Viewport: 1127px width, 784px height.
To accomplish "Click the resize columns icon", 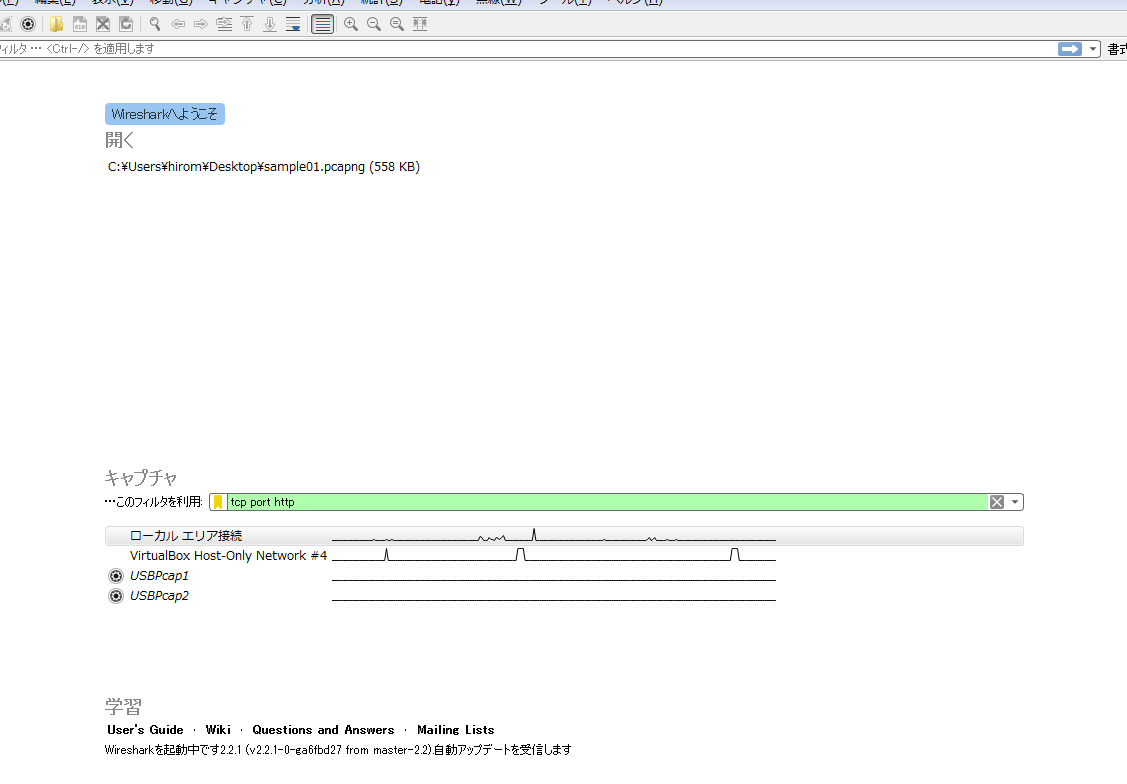I will (420, 24).
